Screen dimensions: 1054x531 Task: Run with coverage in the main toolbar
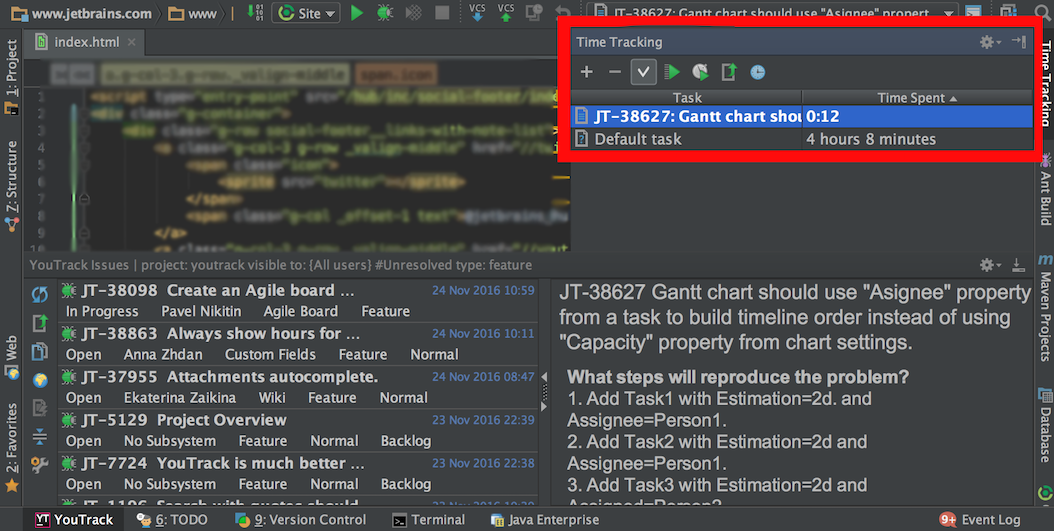tap(413, 13)
